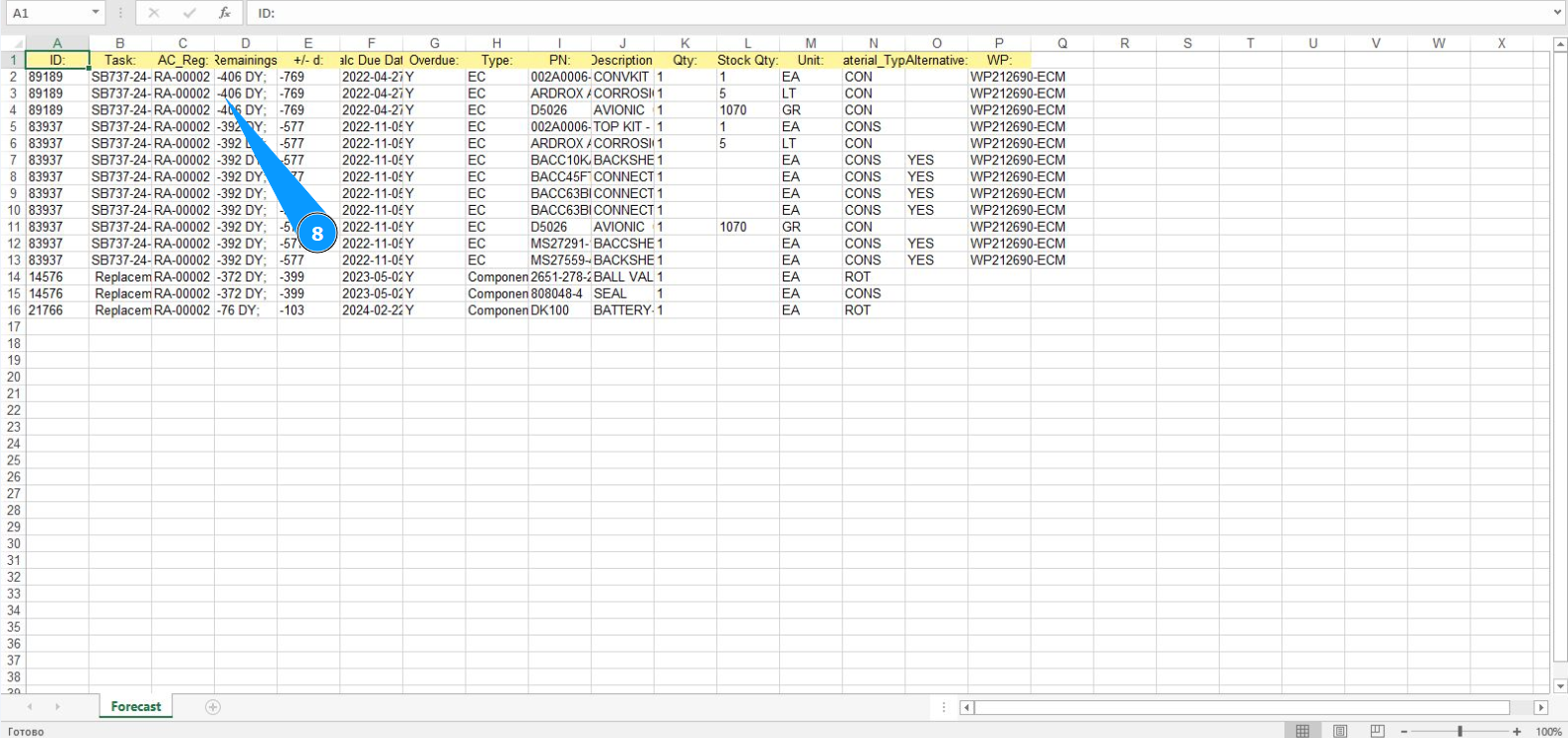Viewport: 1568px width, 738px height.
Task: Select the 'AC_Reg:' header cell
Action: (183, 60)
